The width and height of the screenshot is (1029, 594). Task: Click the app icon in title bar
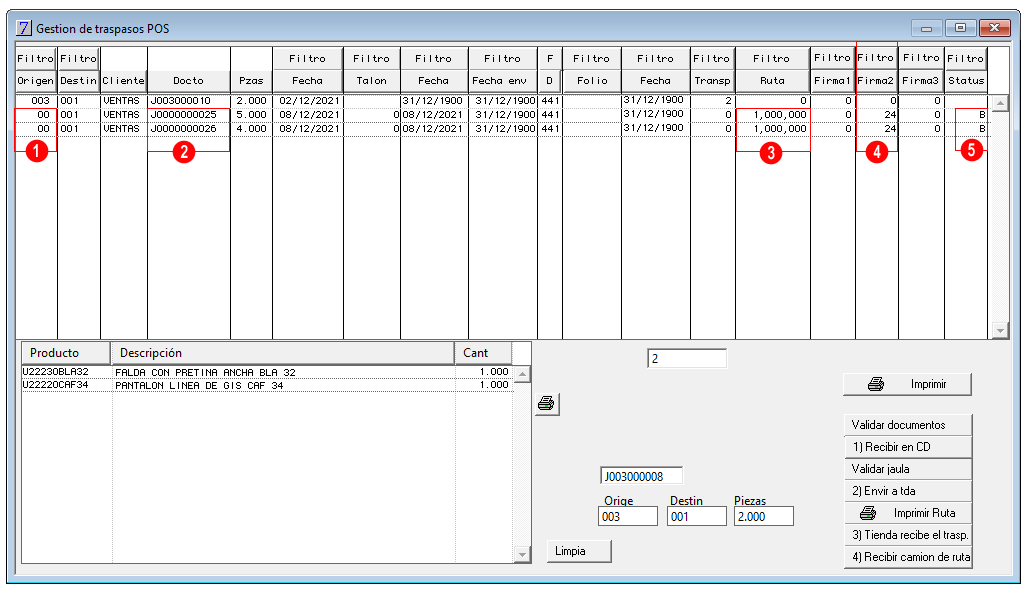click(x=24, y=28)
